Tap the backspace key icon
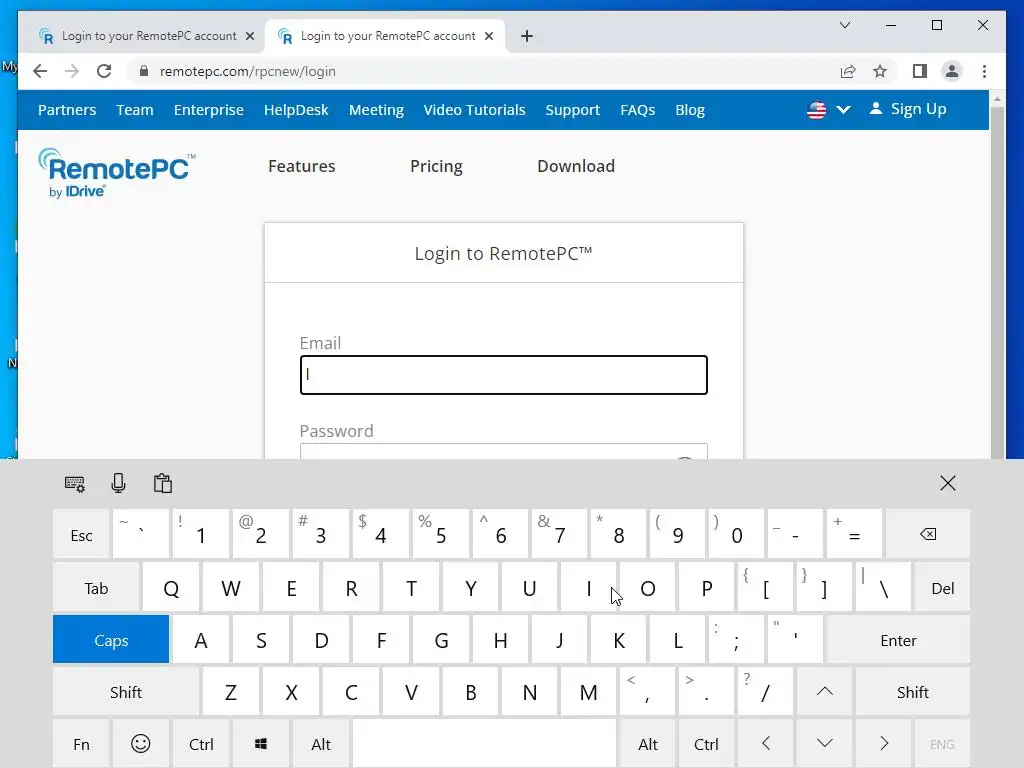1024x768 pixels. 927,534
